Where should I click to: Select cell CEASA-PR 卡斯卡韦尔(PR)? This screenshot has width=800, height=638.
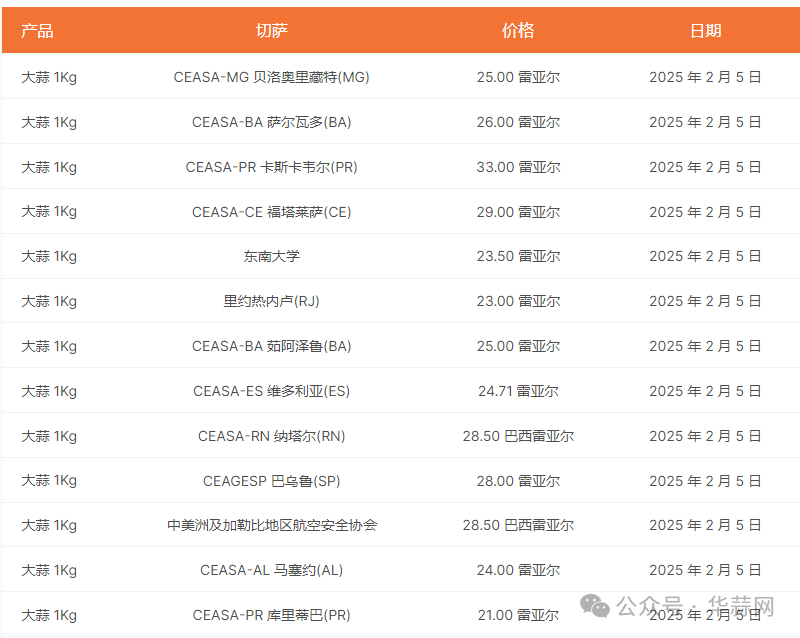[x=271, y=167]
